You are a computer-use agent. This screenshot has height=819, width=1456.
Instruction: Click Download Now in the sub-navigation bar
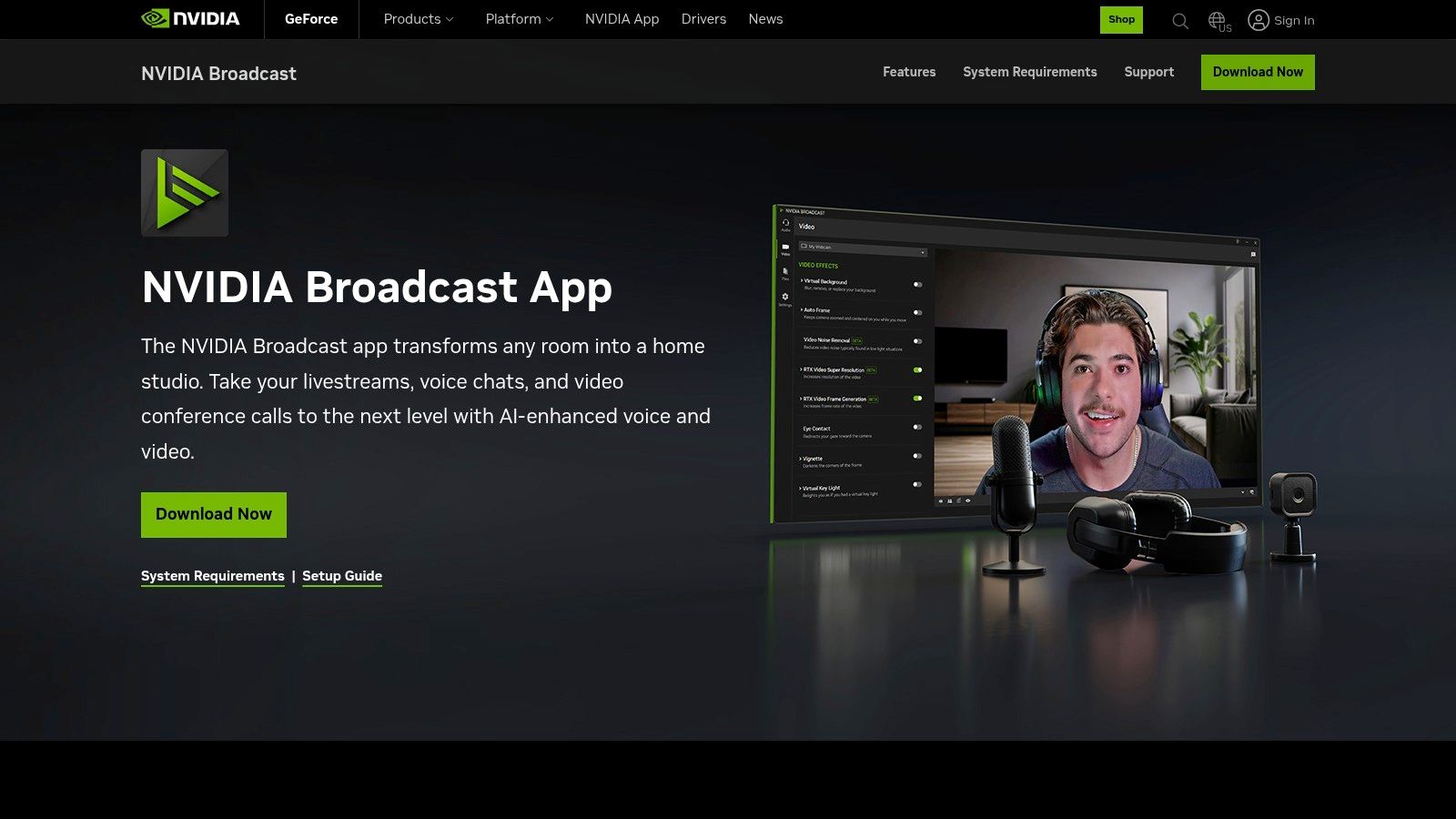coord(1258,72)
